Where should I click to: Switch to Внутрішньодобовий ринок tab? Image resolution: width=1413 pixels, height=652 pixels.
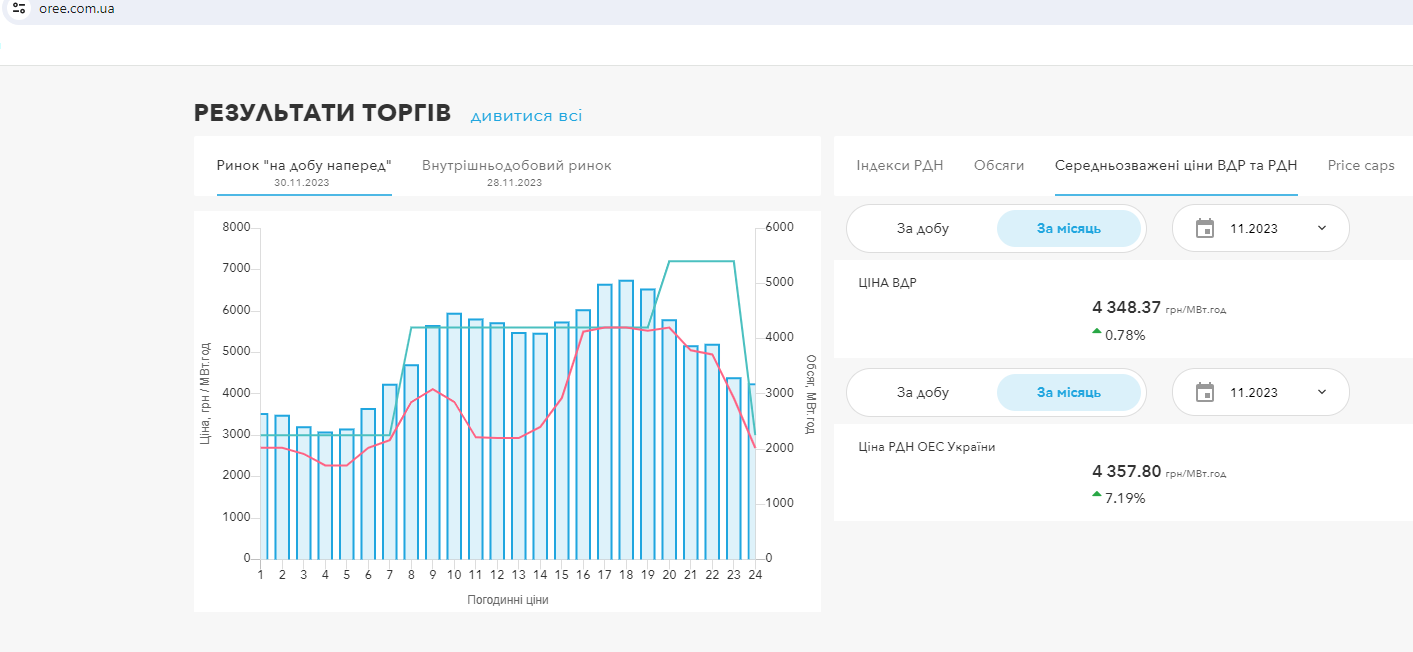(x=516, y=166)
